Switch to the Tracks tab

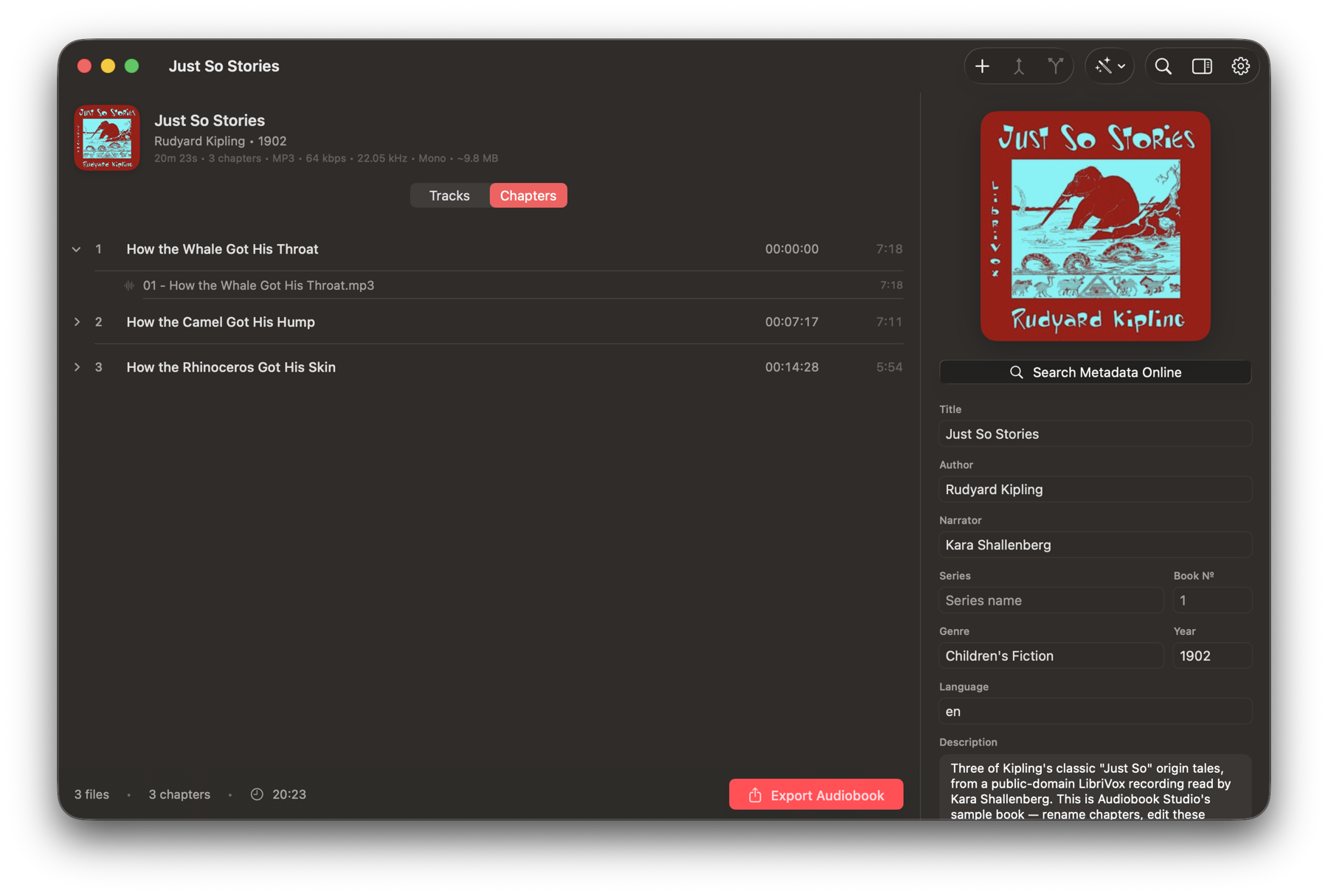tap(449, 195)
